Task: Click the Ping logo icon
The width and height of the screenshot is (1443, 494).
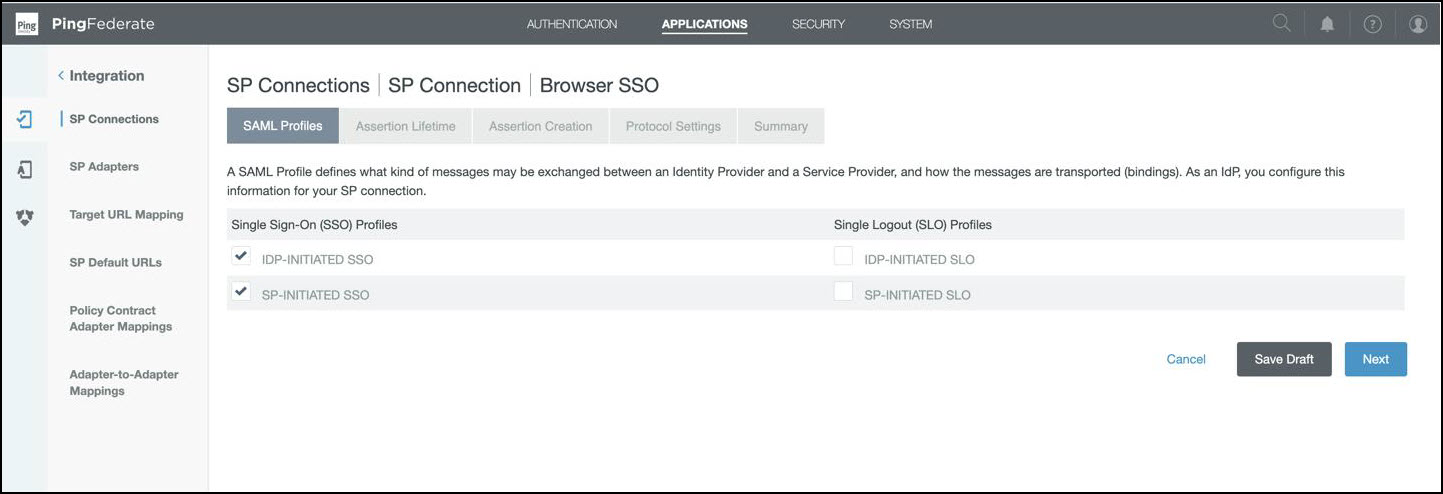Action: [x=27, y=24]
